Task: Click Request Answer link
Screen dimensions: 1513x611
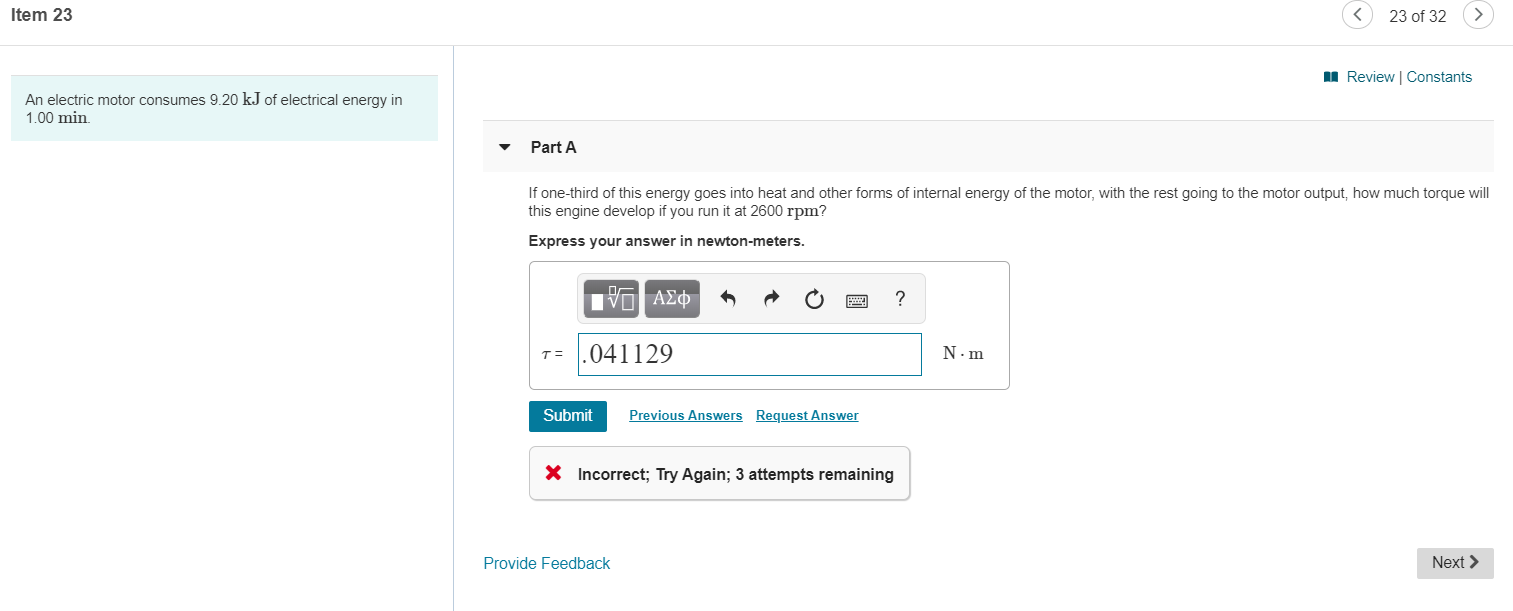Action: (807, 415)
